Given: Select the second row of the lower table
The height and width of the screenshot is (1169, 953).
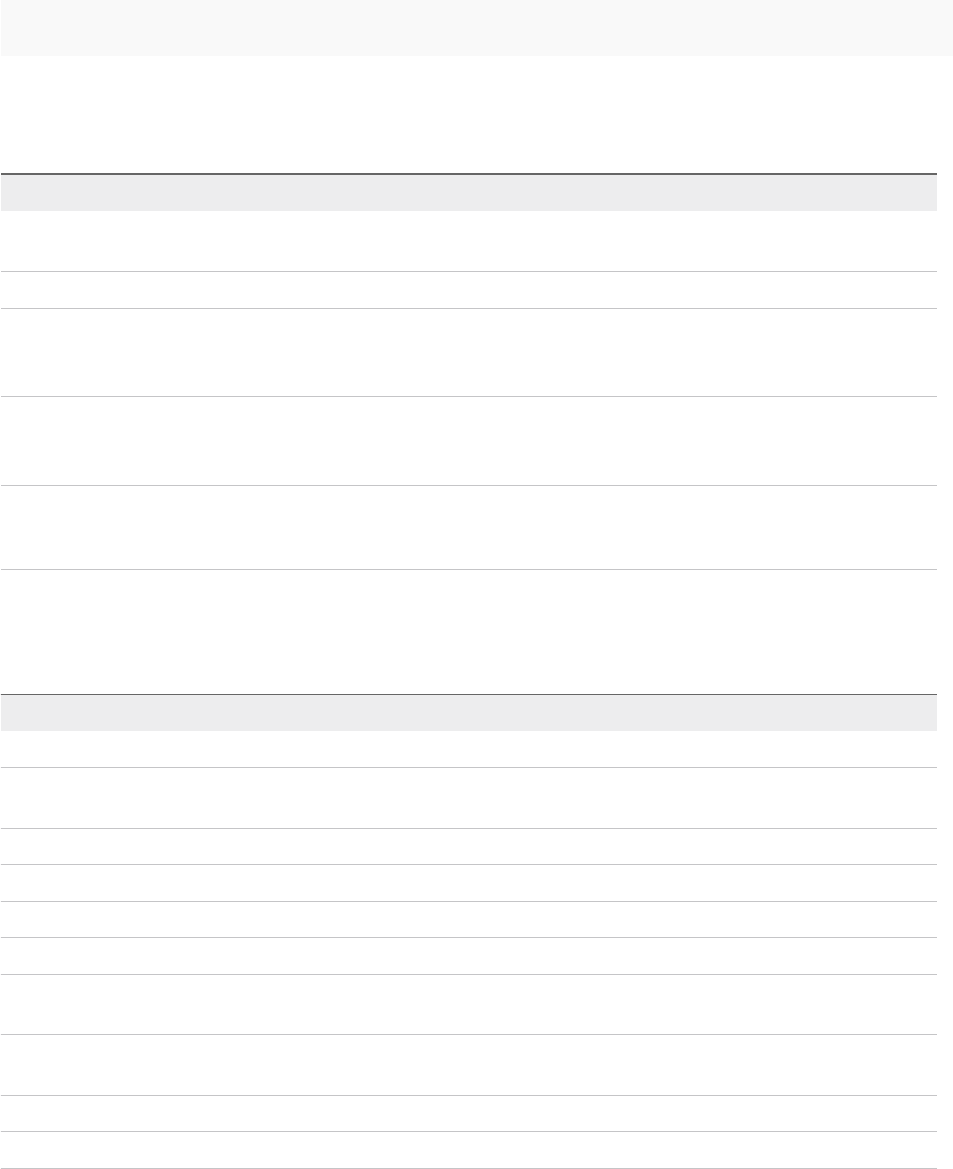Looking at the screenshot, I should click(469, 798).
